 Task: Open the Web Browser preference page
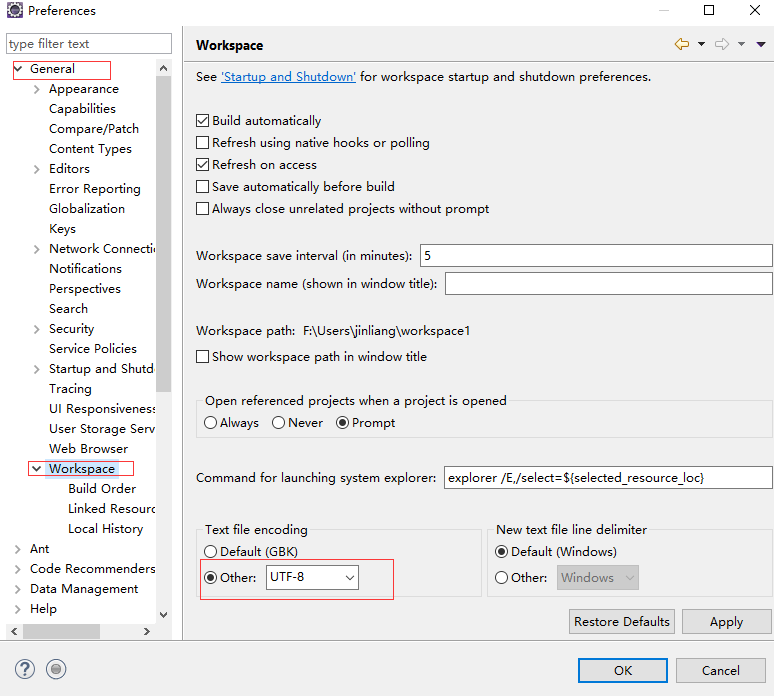[x=88, y=449]
